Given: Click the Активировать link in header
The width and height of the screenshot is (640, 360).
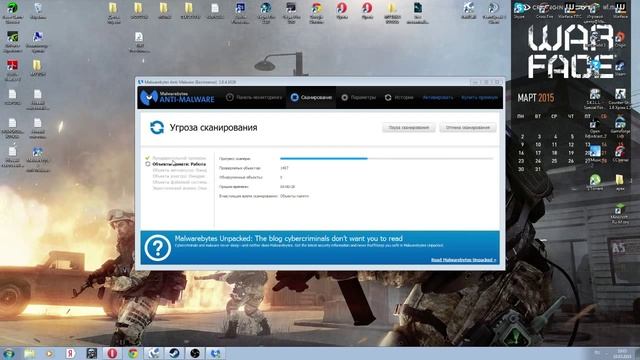Looking at the screenshot, I should tap(438, 98).
